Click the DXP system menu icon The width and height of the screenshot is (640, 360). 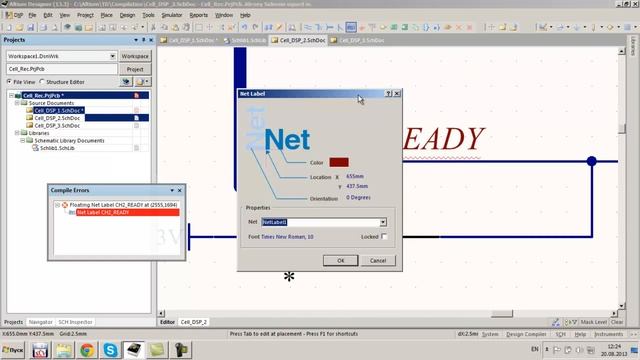[14, 15]
